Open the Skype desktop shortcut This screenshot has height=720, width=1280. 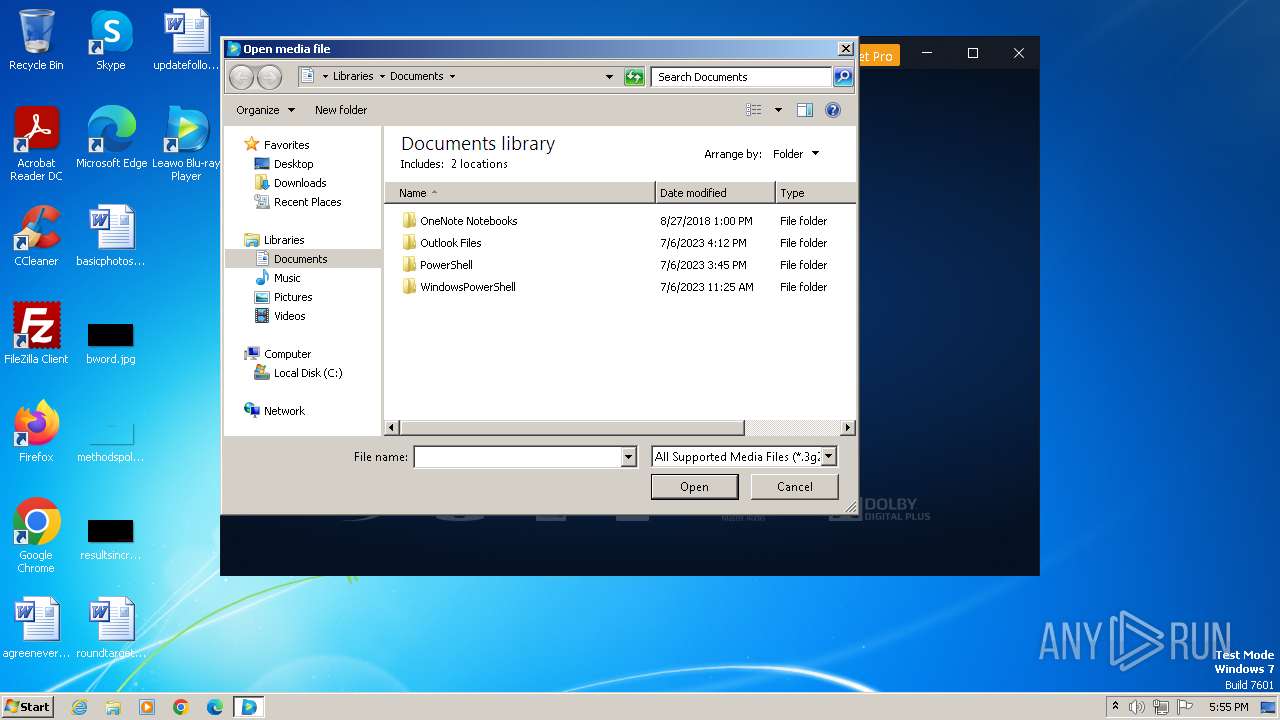click(111, 40)
